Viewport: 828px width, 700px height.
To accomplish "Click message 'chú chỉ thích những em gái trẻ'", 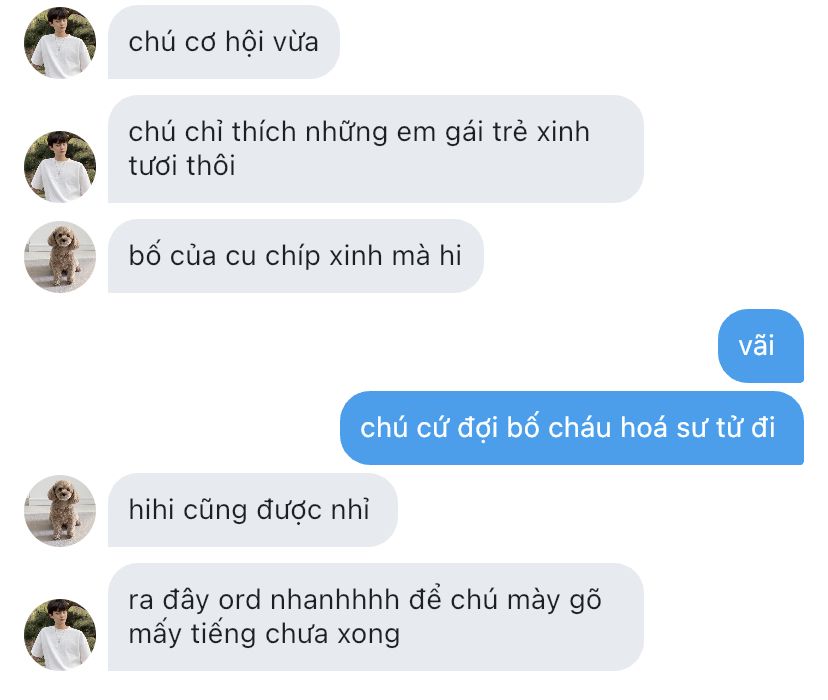I will click(375, 149).
